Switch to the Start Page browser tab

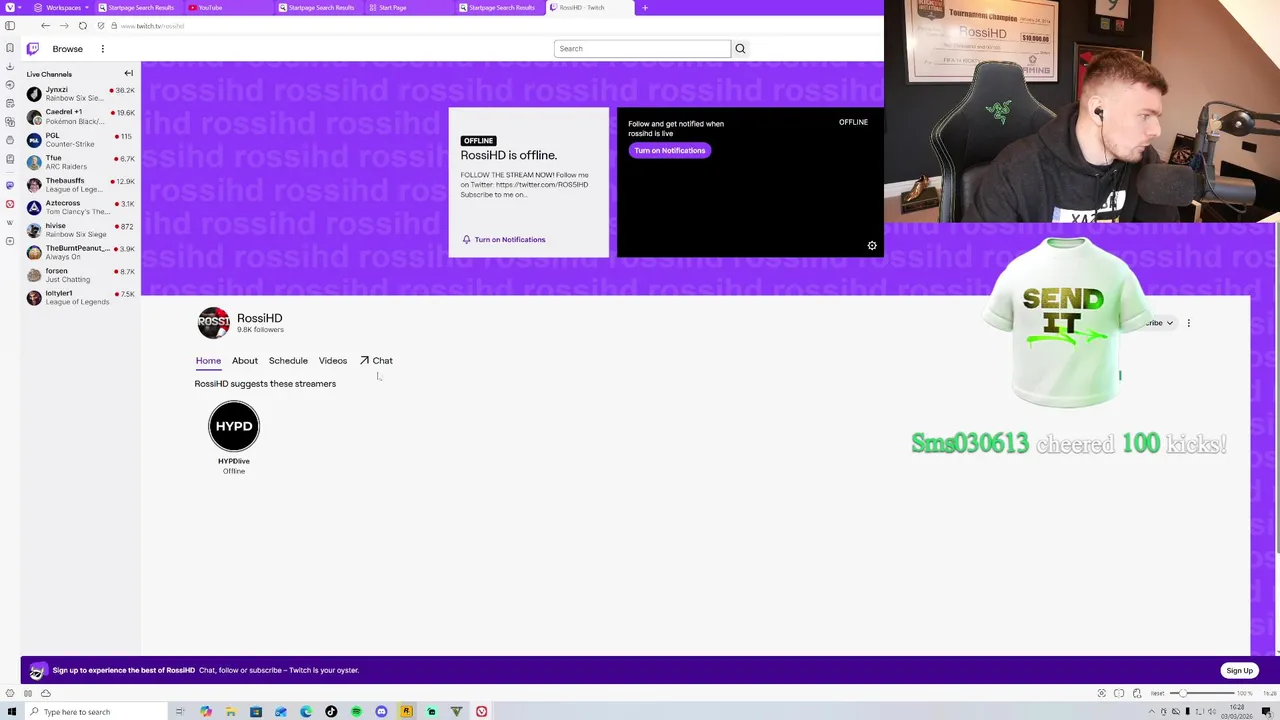[410, 7]
